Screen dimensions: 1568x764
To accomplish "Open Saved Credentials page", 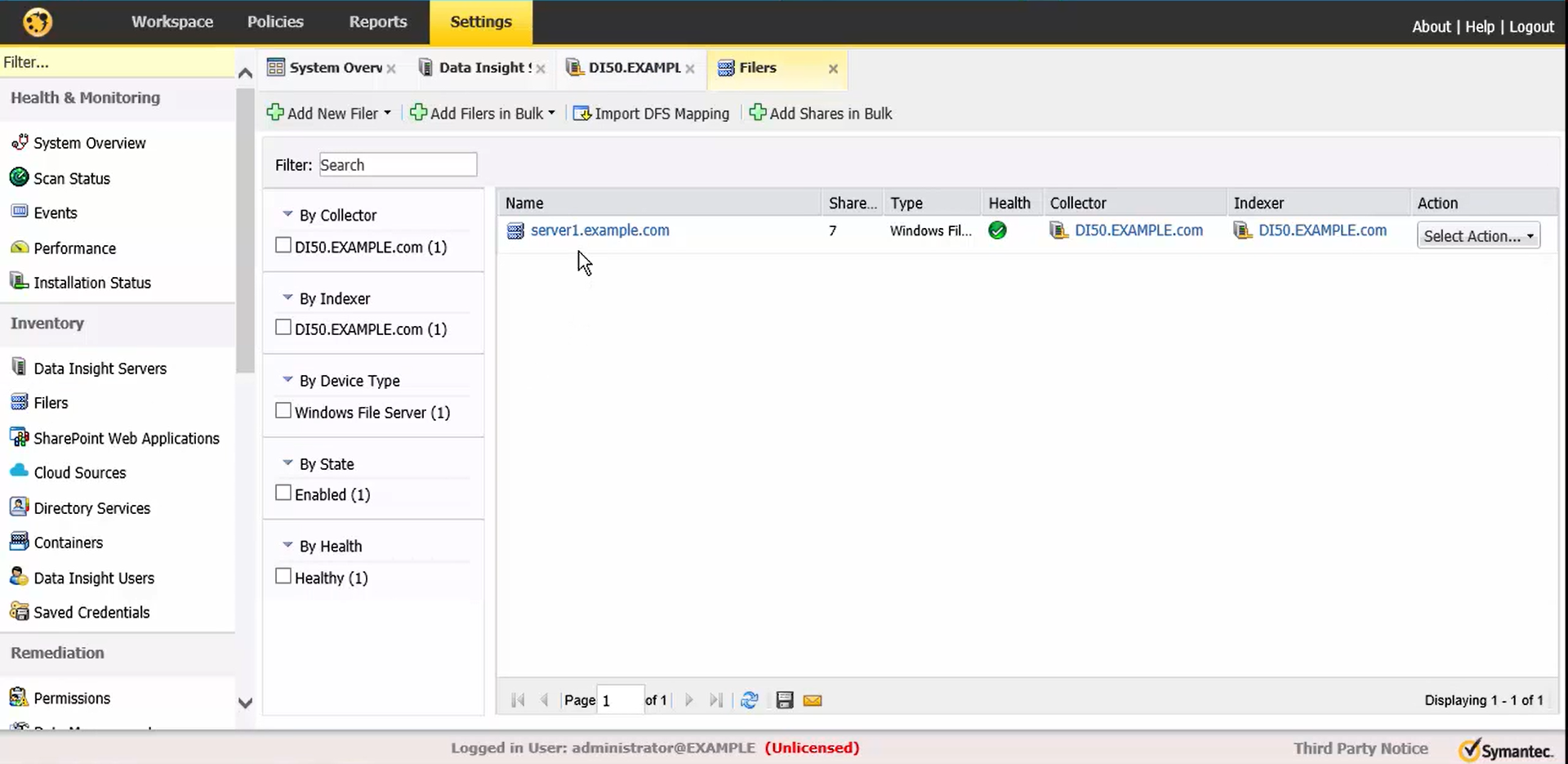I will click(91, 612).
